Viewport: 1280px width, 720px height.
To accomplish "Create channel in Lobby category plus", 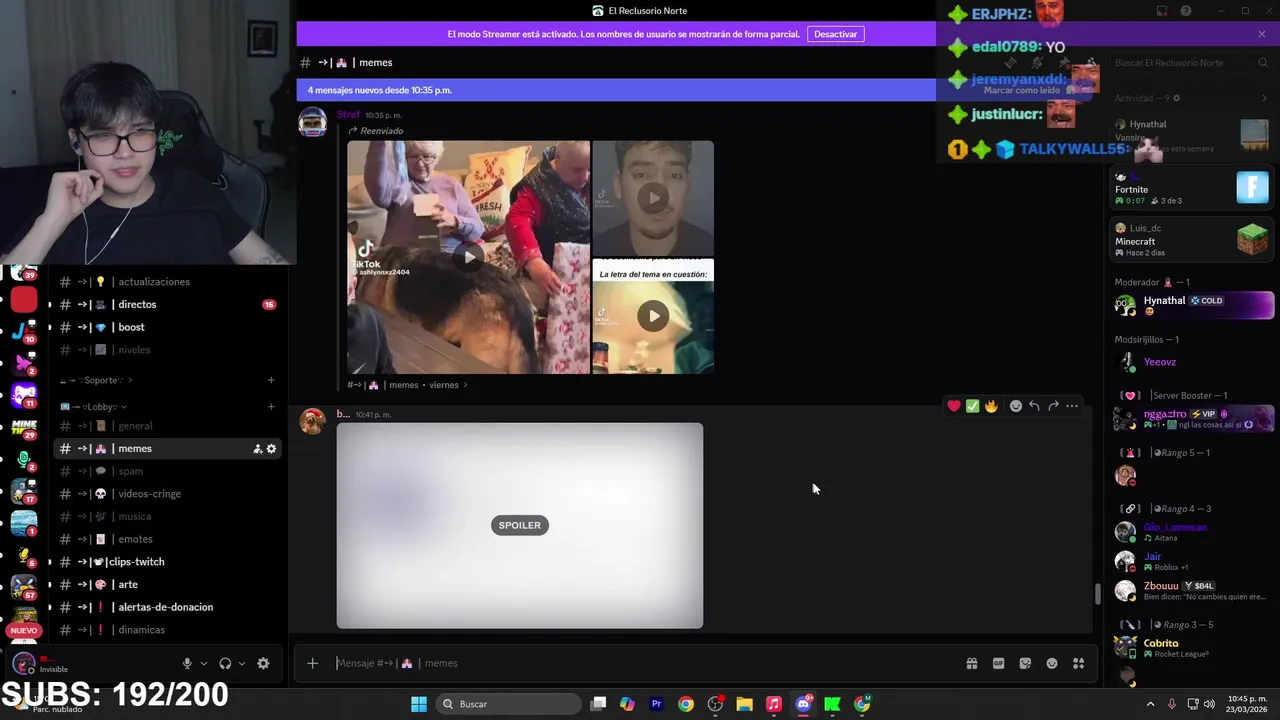I will click(x=271, y=407).
